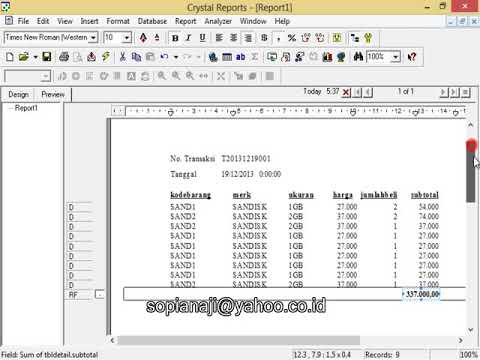Toggle right alignment

pos(248,38)
